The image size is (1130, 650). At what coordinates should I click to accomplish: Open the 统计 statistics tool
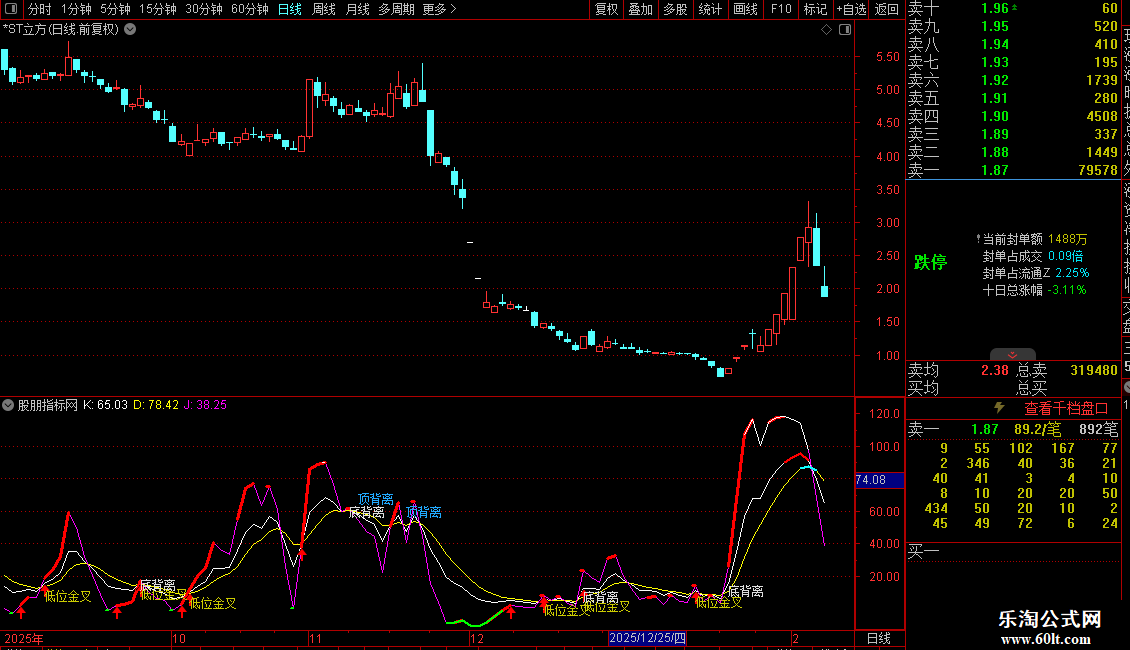(x=710, y=9)
